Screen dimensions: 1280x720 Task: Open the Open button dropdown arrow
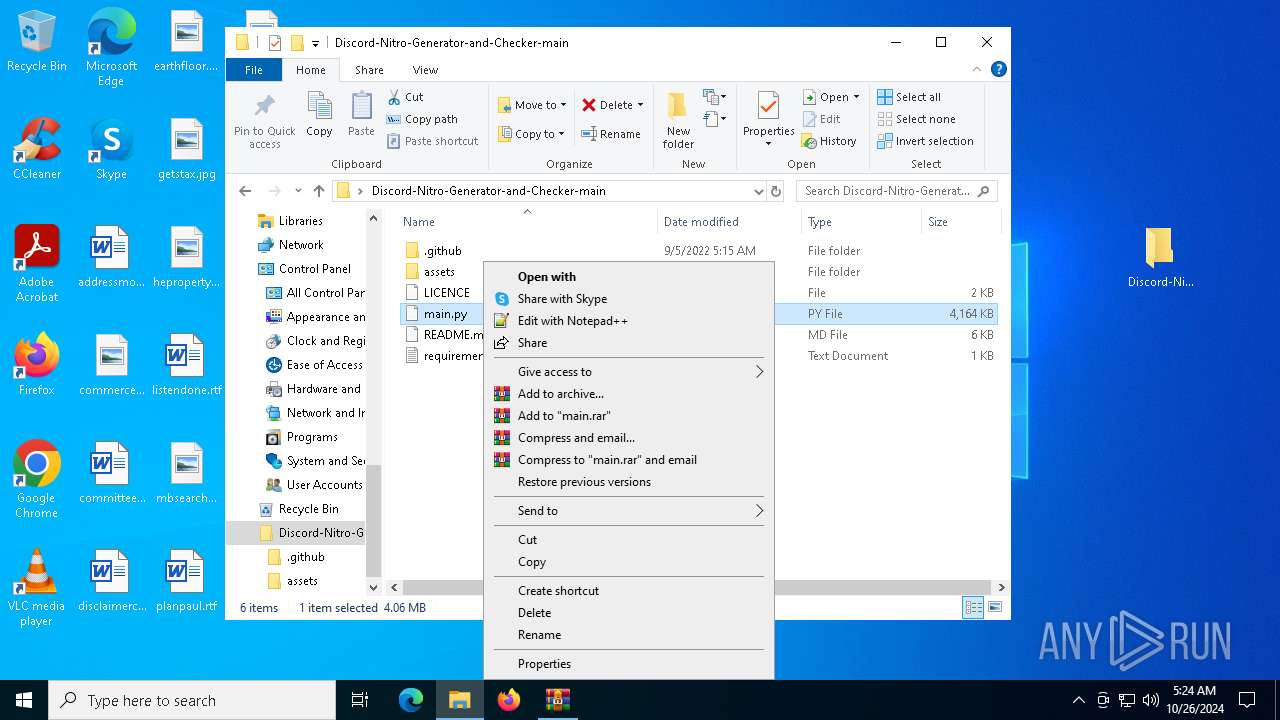[x=856, y=97]
